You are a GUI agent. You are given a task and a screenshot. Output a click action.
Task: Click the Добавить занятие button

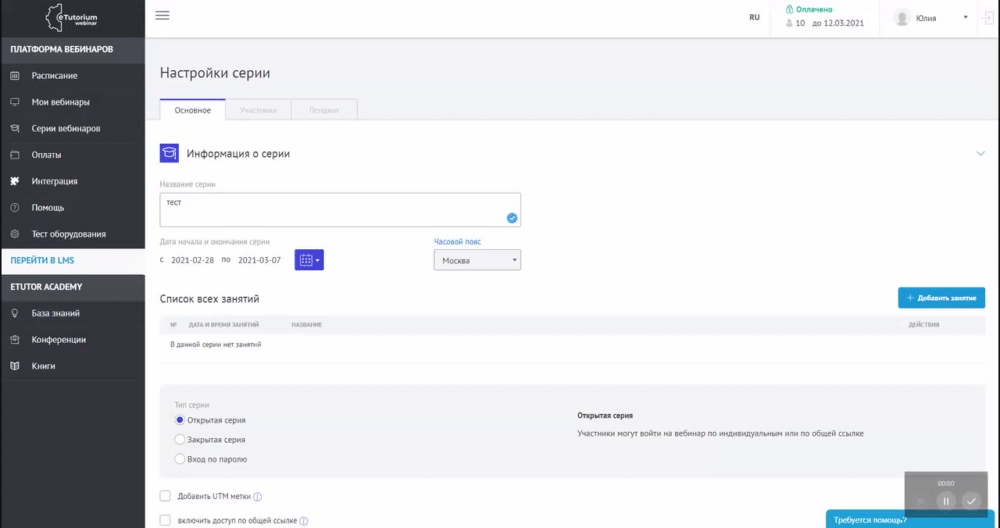tap(941, 298)
